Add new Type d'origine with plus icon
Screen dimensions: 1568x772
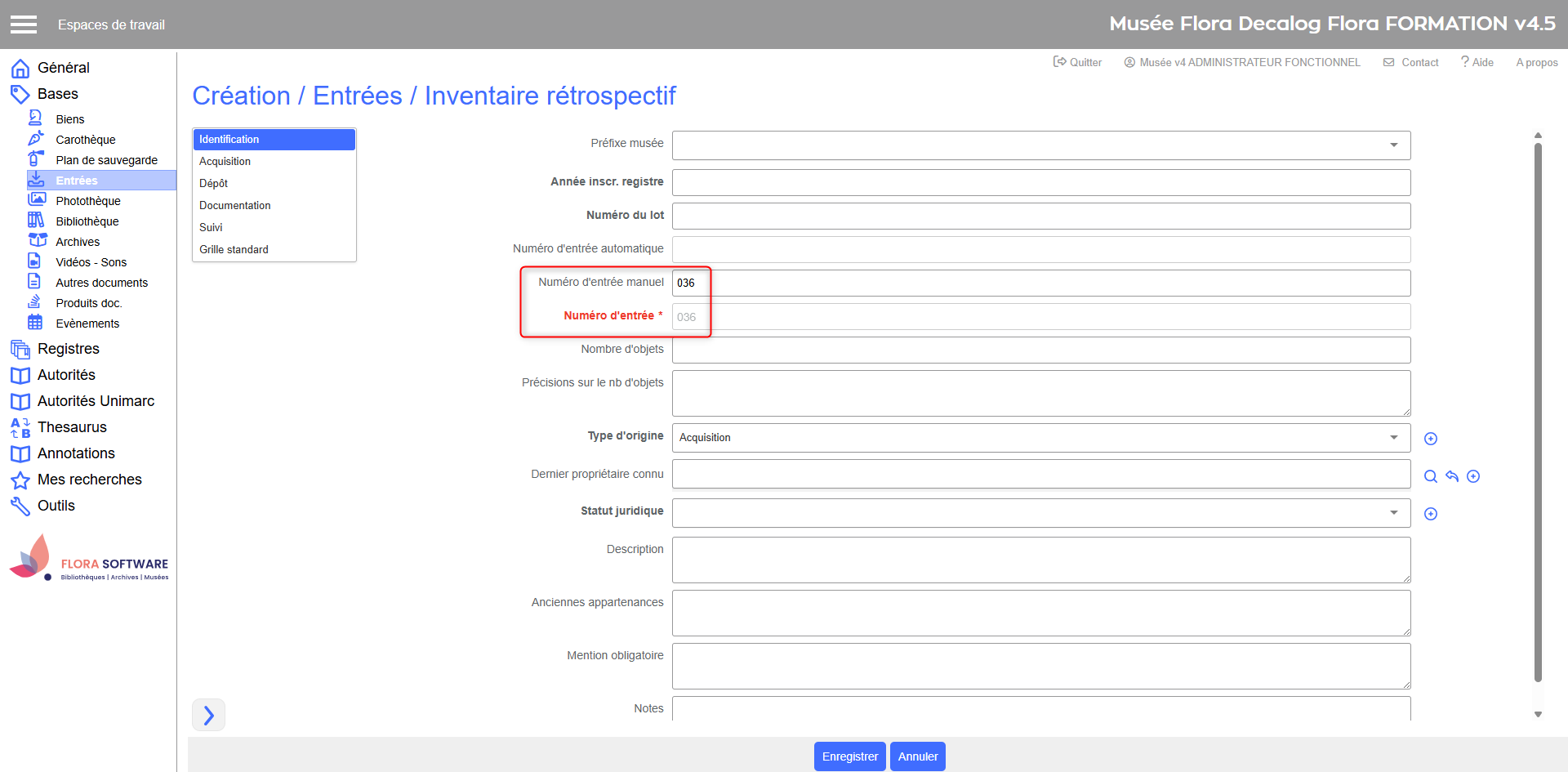pyautogui.click(x=1430, y=439)
